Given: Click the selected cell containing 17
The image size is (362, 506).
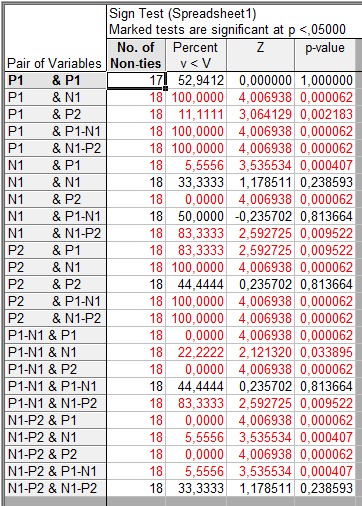Looking at the screenshot, I should tap(136, 80).
